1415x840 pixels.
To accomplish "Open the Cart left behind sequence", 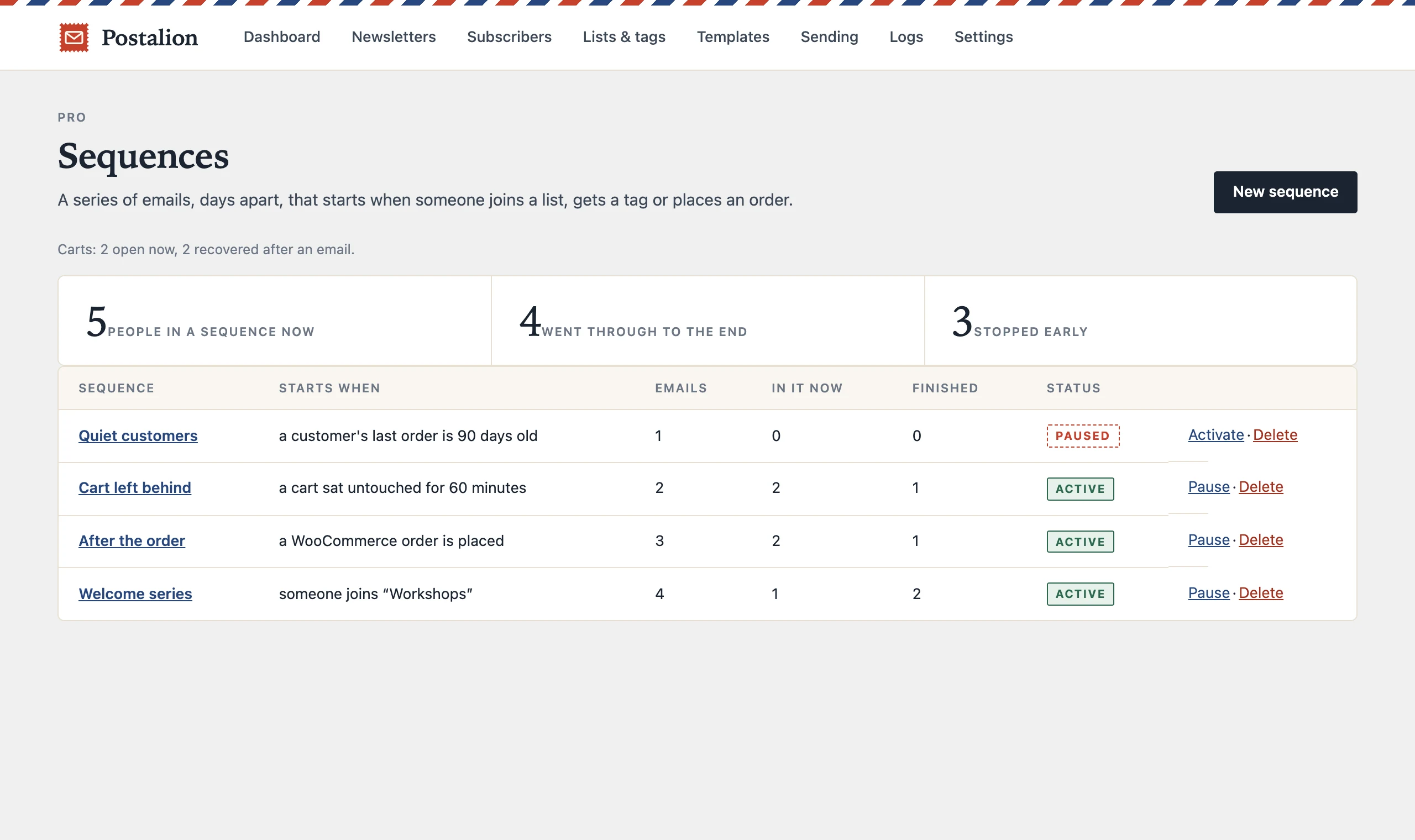I will pyautogui.click(x=135, y=487).
